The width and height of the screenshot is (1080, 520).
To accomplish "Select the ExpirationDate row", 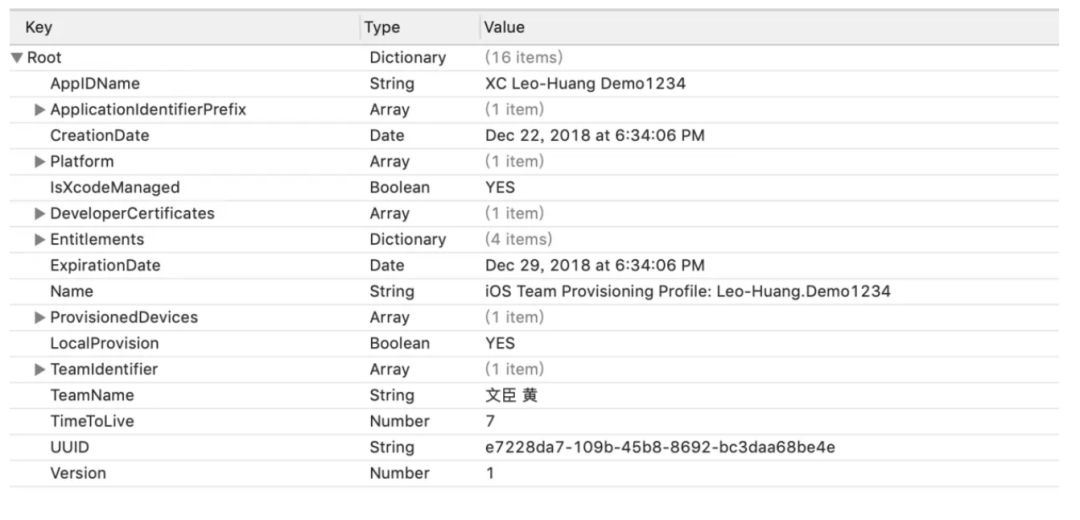I will point(105,266).
